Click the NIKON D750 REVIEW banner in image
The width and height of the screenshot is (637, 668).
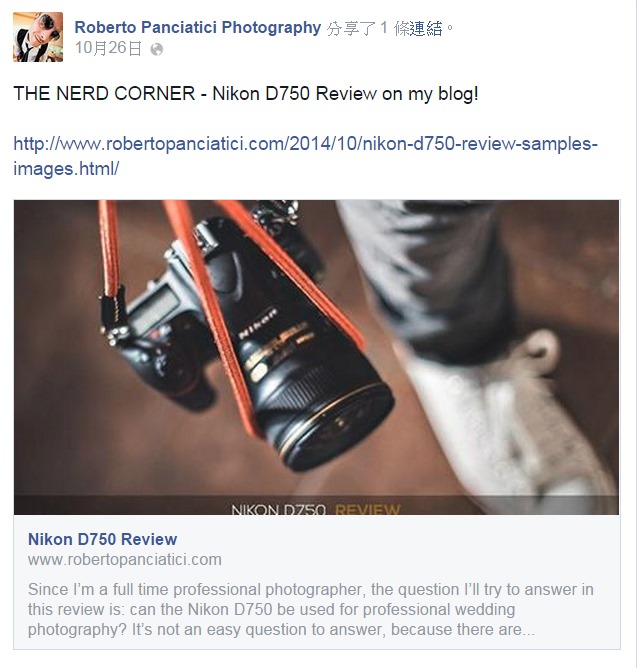coord(316,508)
